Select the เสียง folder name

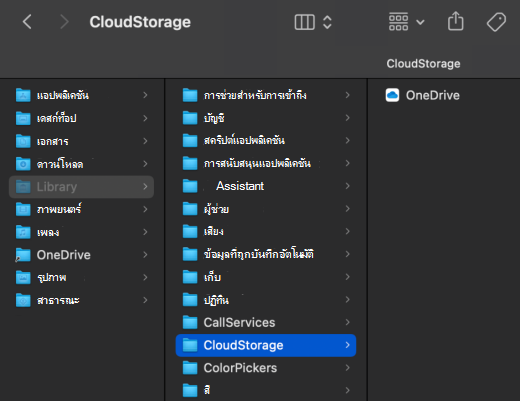point(214,231)
